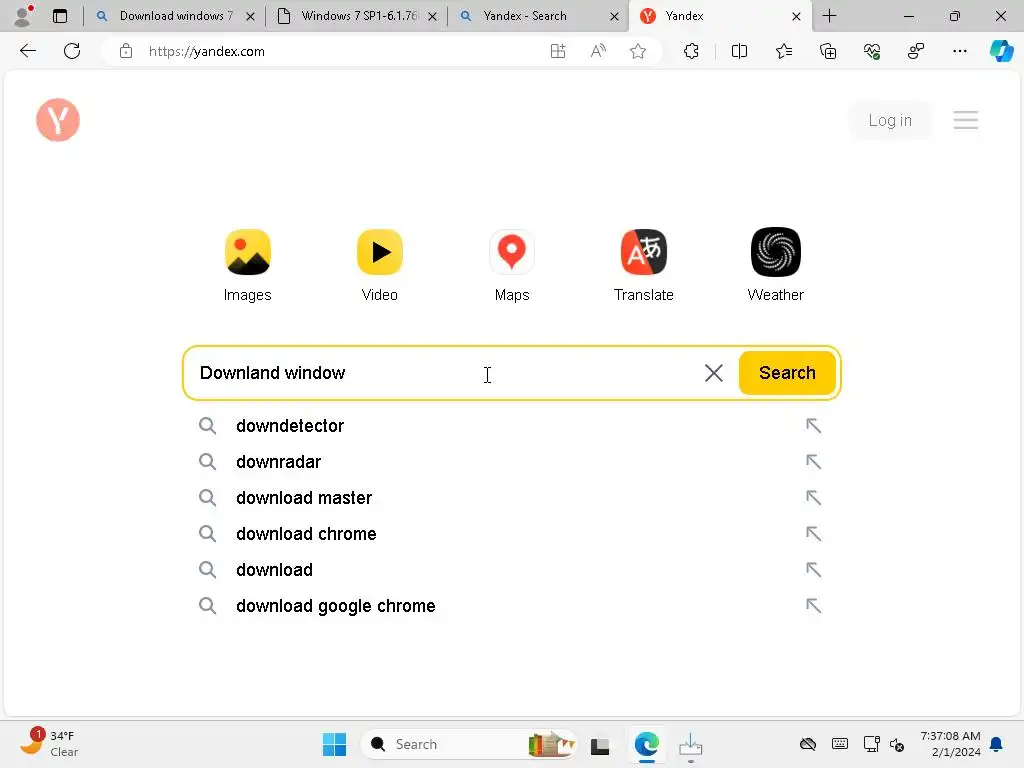This screenshot has width=1024, height=768.
Task: Close the Download windows 7 tab
Action: pyautogui.click(x=250, y=16)
